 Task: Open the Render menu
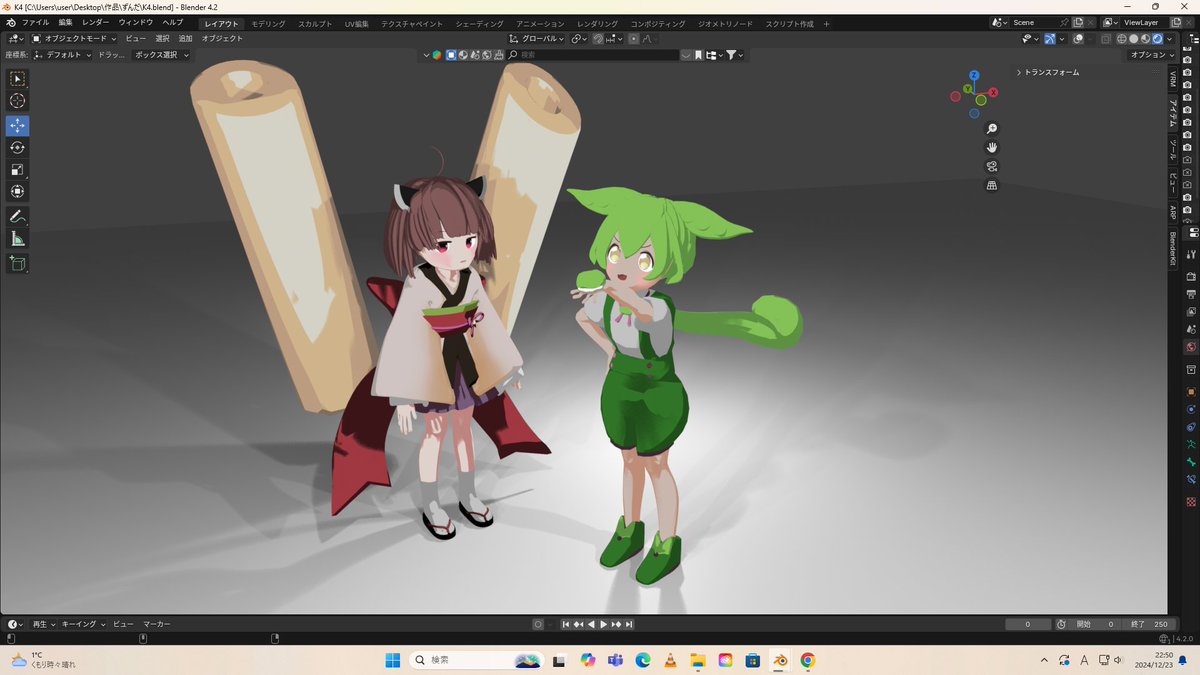coord(96,23)
